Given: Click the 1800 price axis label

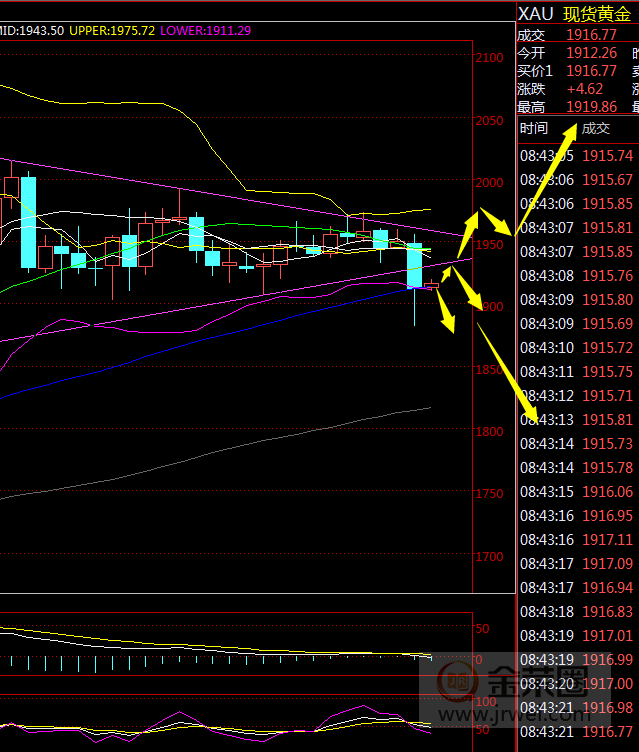Looking at the screenshot, I should (x=490, y=432).
